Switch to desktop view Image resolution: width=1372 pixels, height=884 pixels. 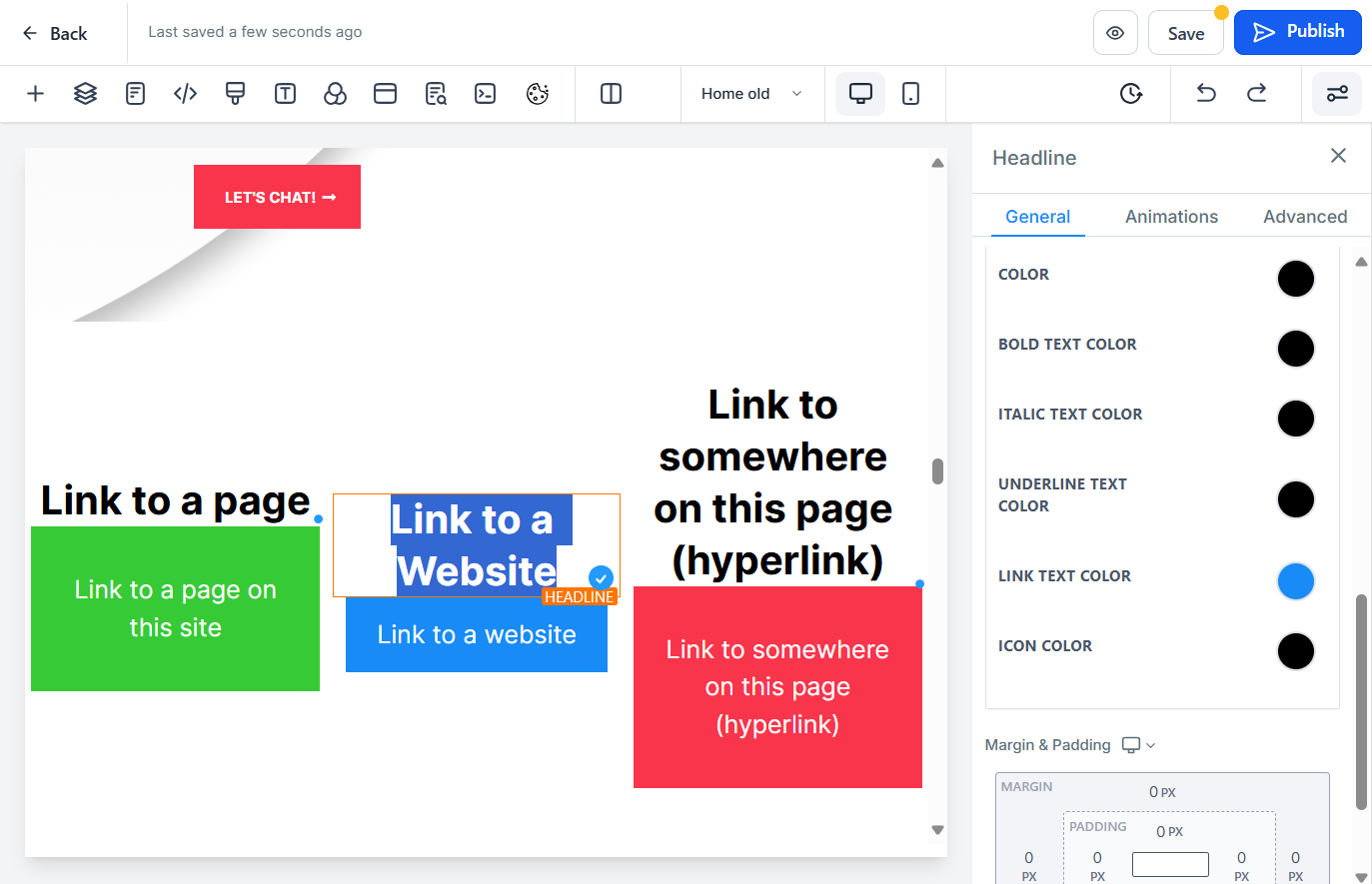pyautogui.click(x=860, y=94)
